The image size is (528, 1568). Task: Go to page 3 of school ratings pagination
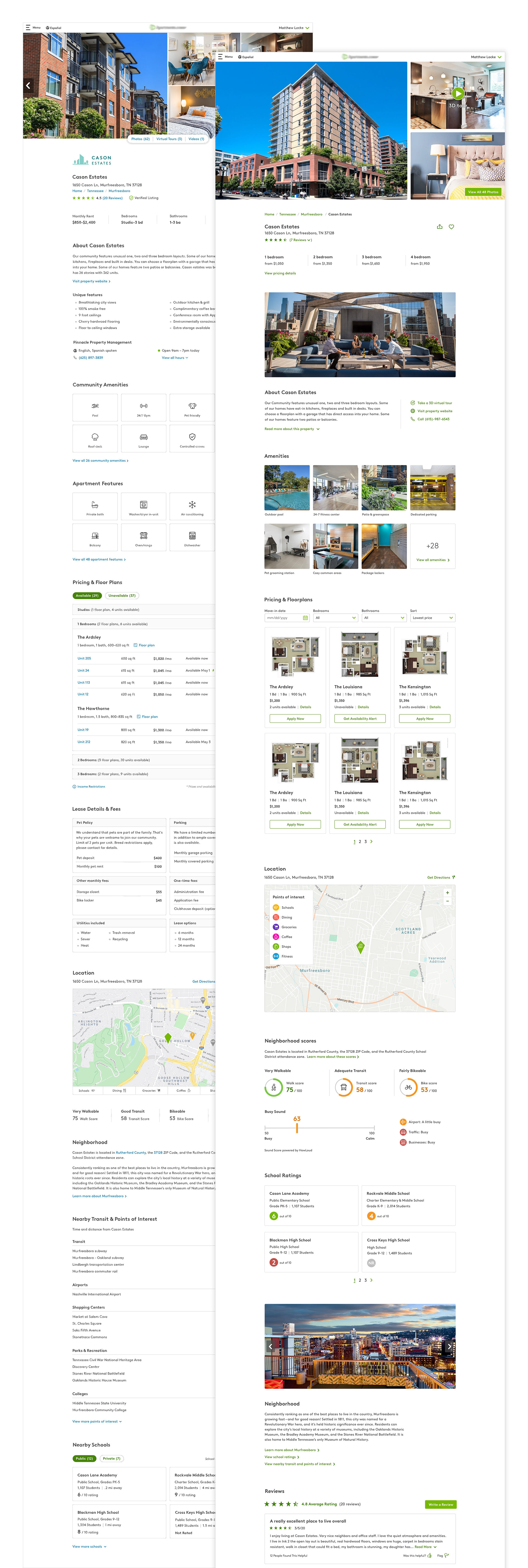click(x=365, y=1279)
